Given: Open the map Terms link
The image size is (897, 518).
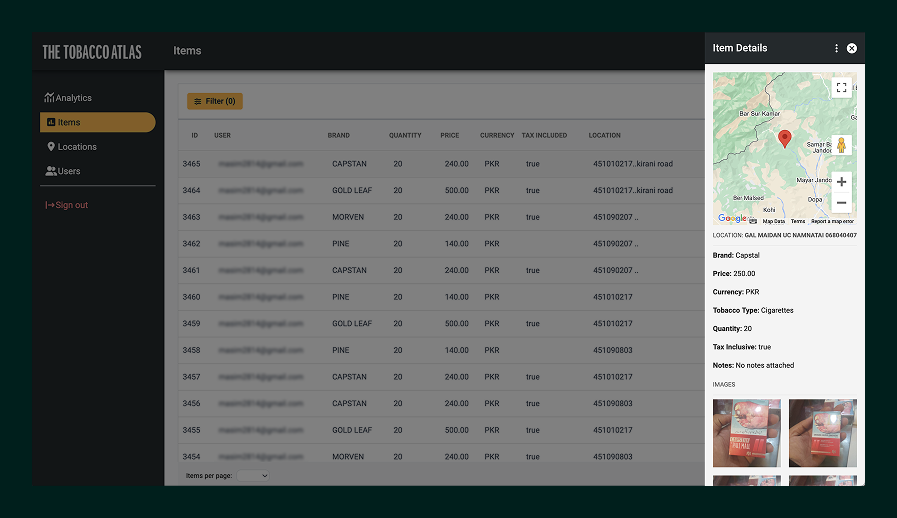Looking at the screenshot, I should point(798,221).
